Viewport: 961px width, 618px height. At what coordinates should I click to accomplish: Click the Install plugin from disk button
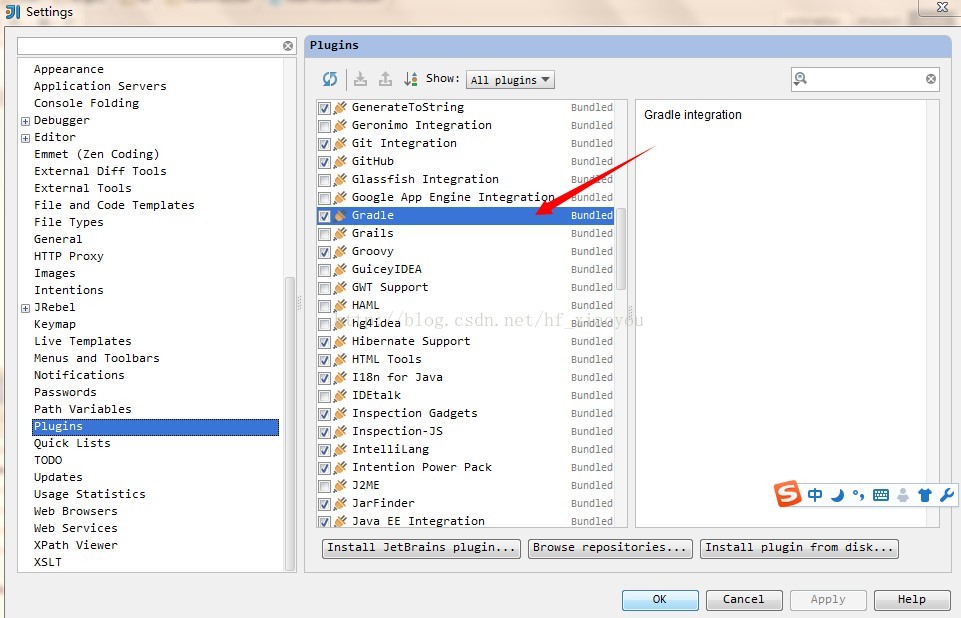pyautogui.click(x=798, y=548)
